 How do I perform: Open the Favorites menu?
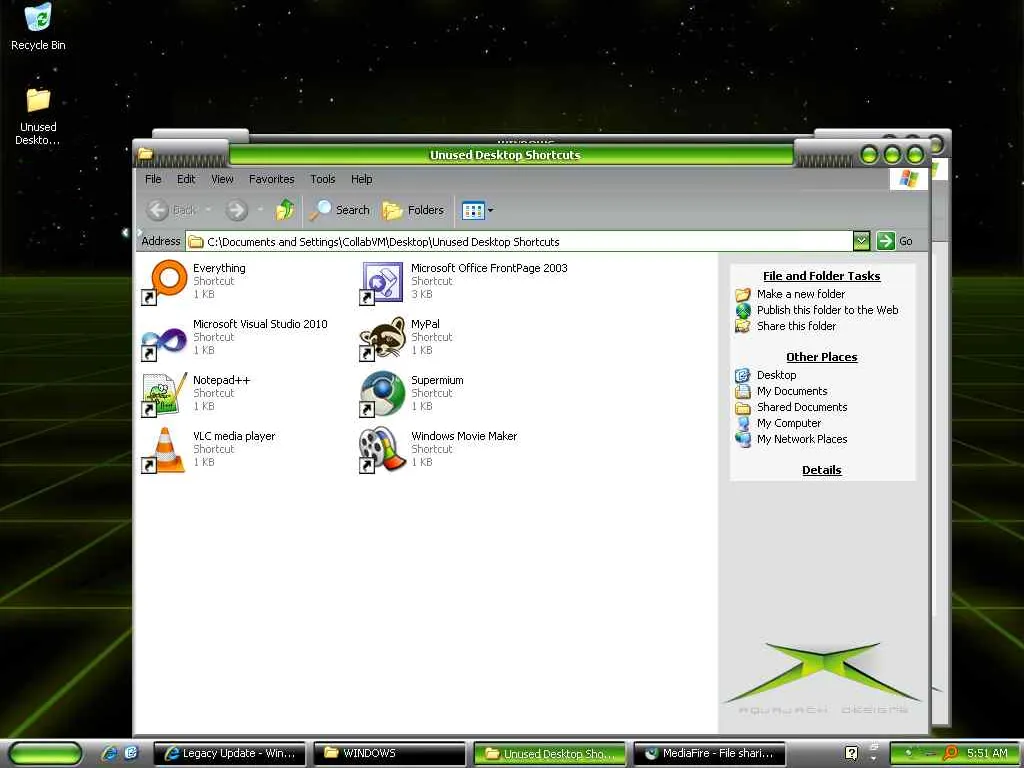click(272, 179)
